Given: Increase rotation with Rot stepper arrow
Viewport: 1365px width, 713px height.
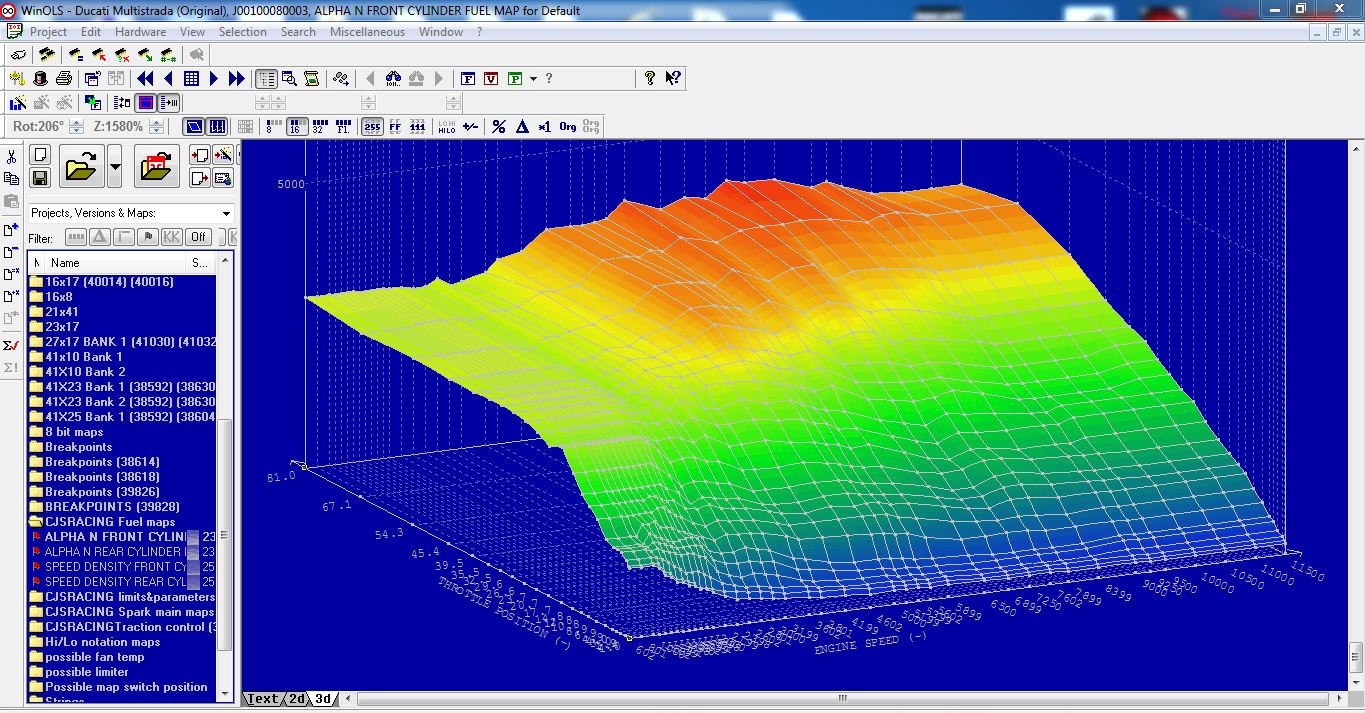Looking at the screenshot, I should pyautogui.click(x=77, y=123).
